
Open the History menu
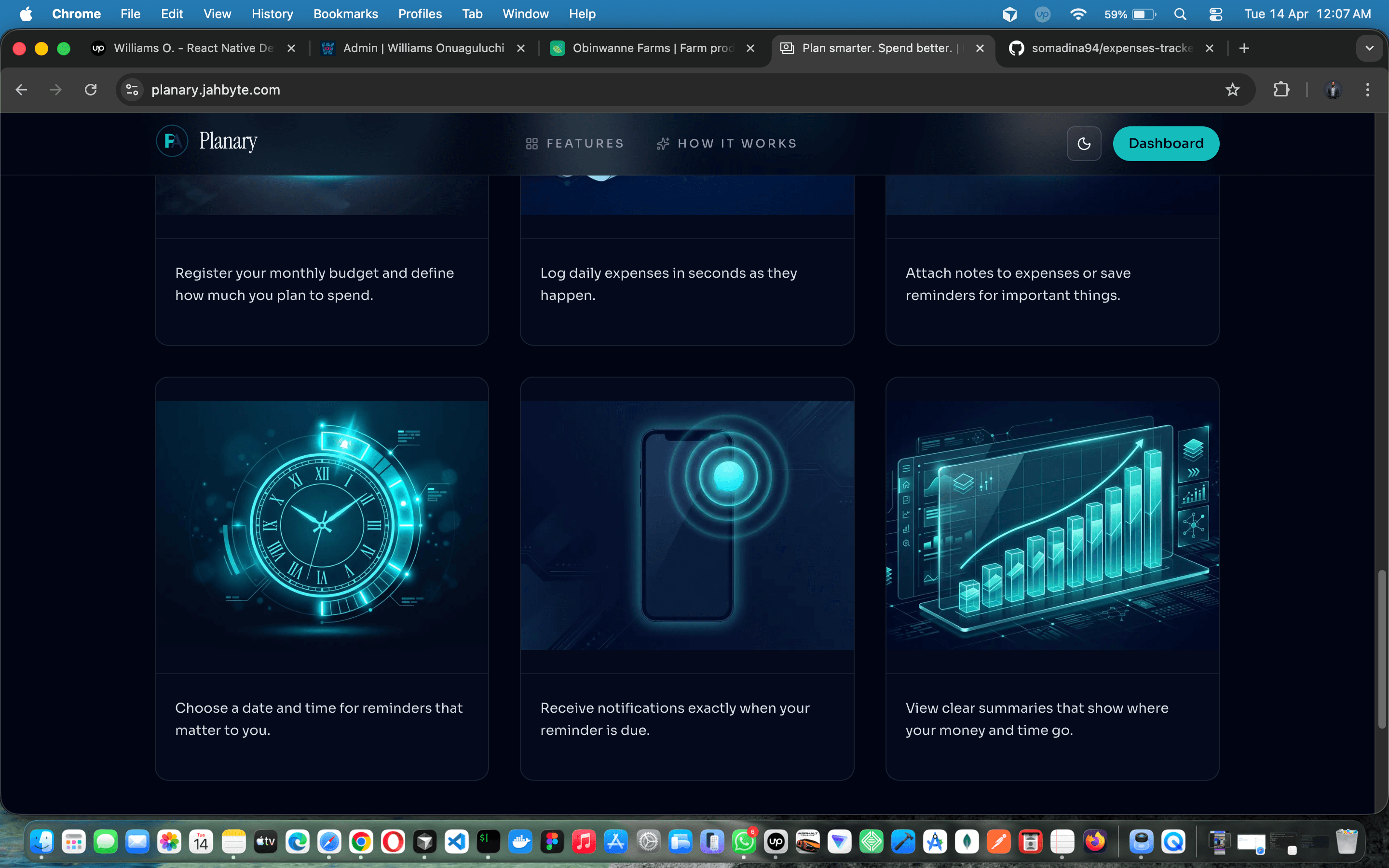point(272,14)
